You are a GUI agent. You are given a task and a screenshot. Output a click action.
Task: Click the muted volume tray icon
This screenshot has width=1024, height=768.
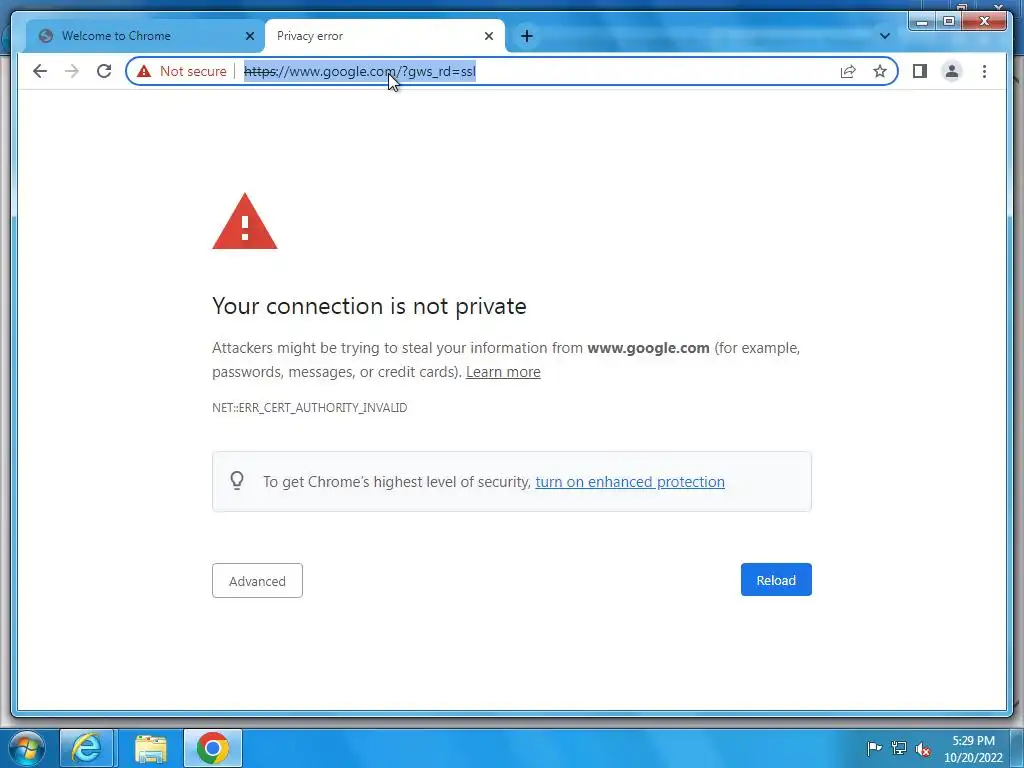click(923, 749)
